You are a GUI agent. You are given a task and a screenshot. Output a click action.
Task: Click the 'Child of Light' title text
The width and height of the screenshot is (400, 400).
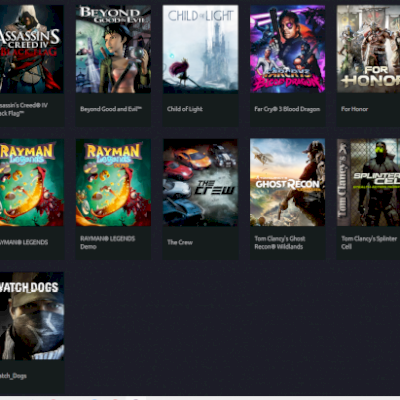coord(185,109)
